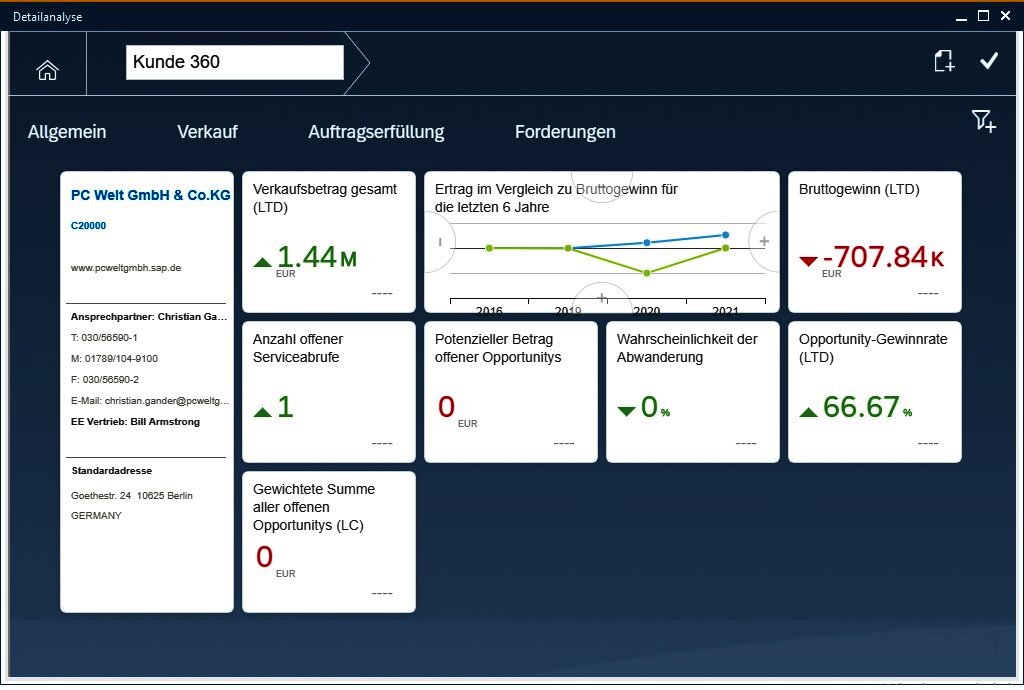1024x690 pixels.
Task: Click the PC Welt GmbH & Co.KG name
Action: click(150, 195)
